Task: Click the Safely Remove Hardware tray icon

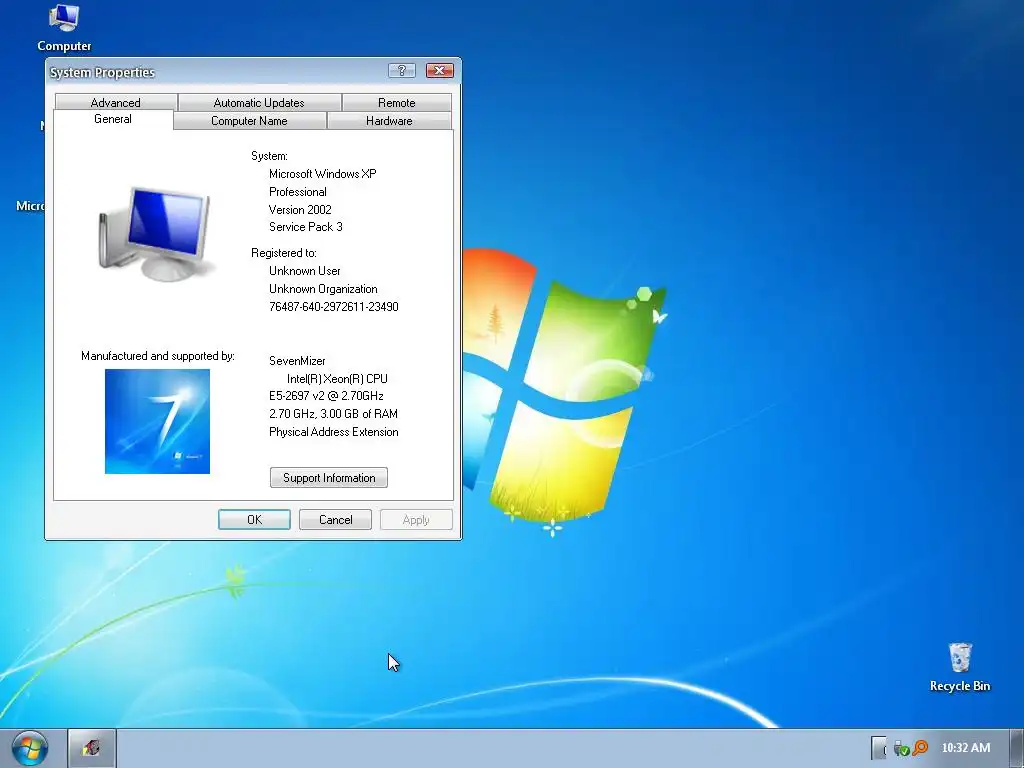Action: pos(901,748)
